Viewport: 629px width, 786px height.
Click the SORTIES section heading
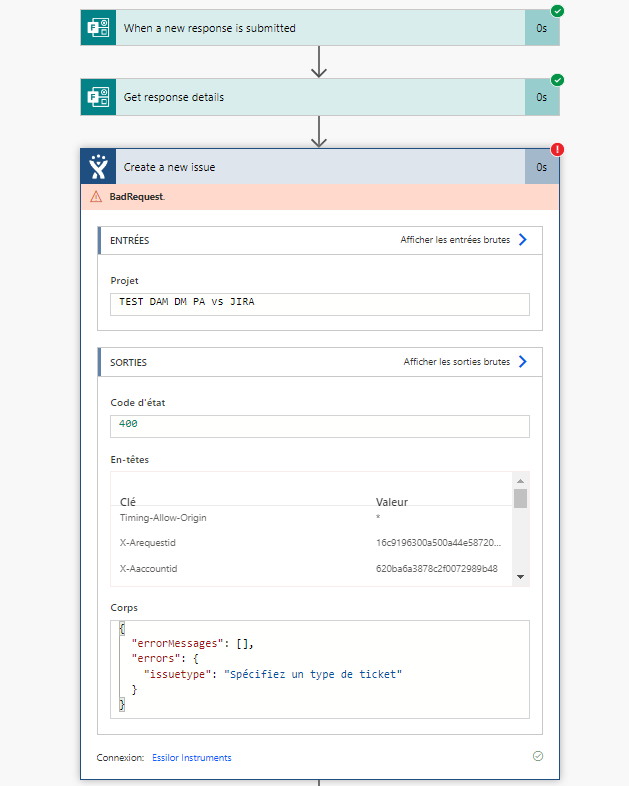128,362
